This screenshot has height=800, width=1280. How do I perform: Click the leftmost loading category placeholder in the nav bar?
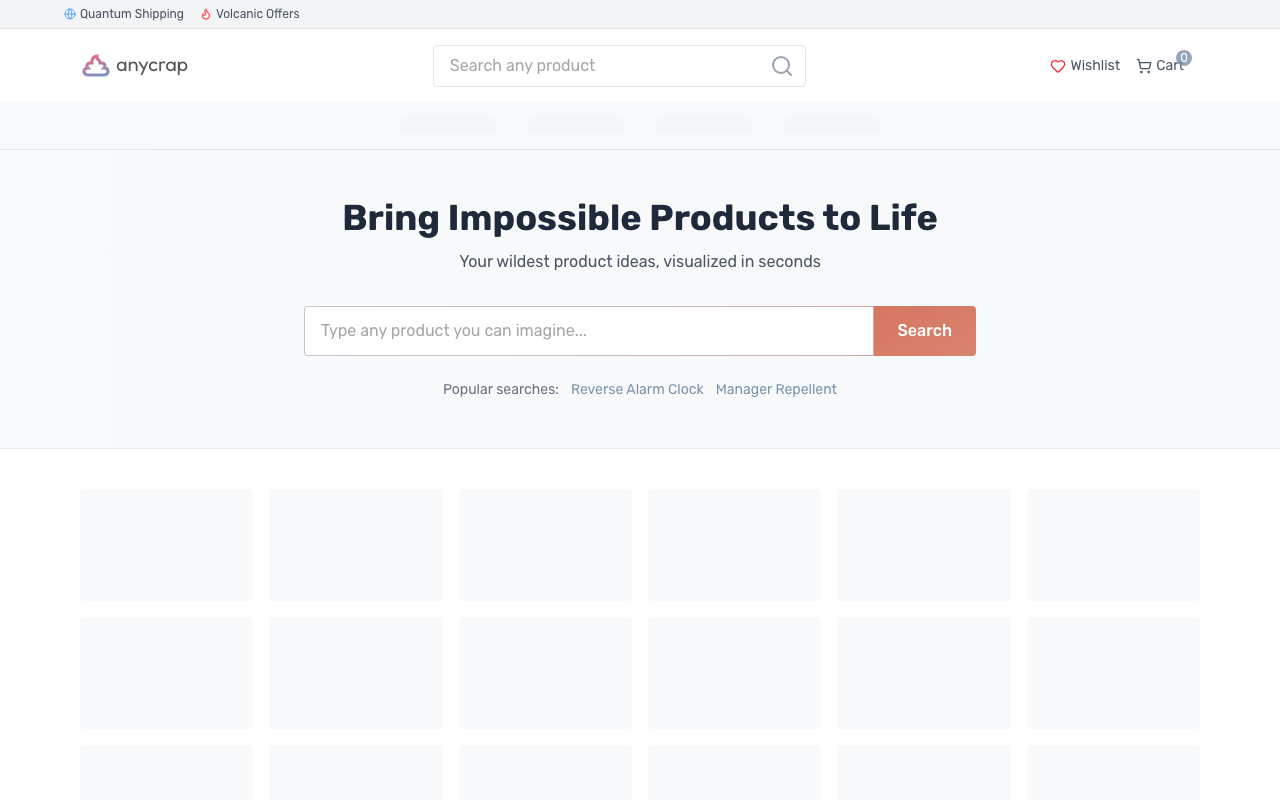[448, 125]
